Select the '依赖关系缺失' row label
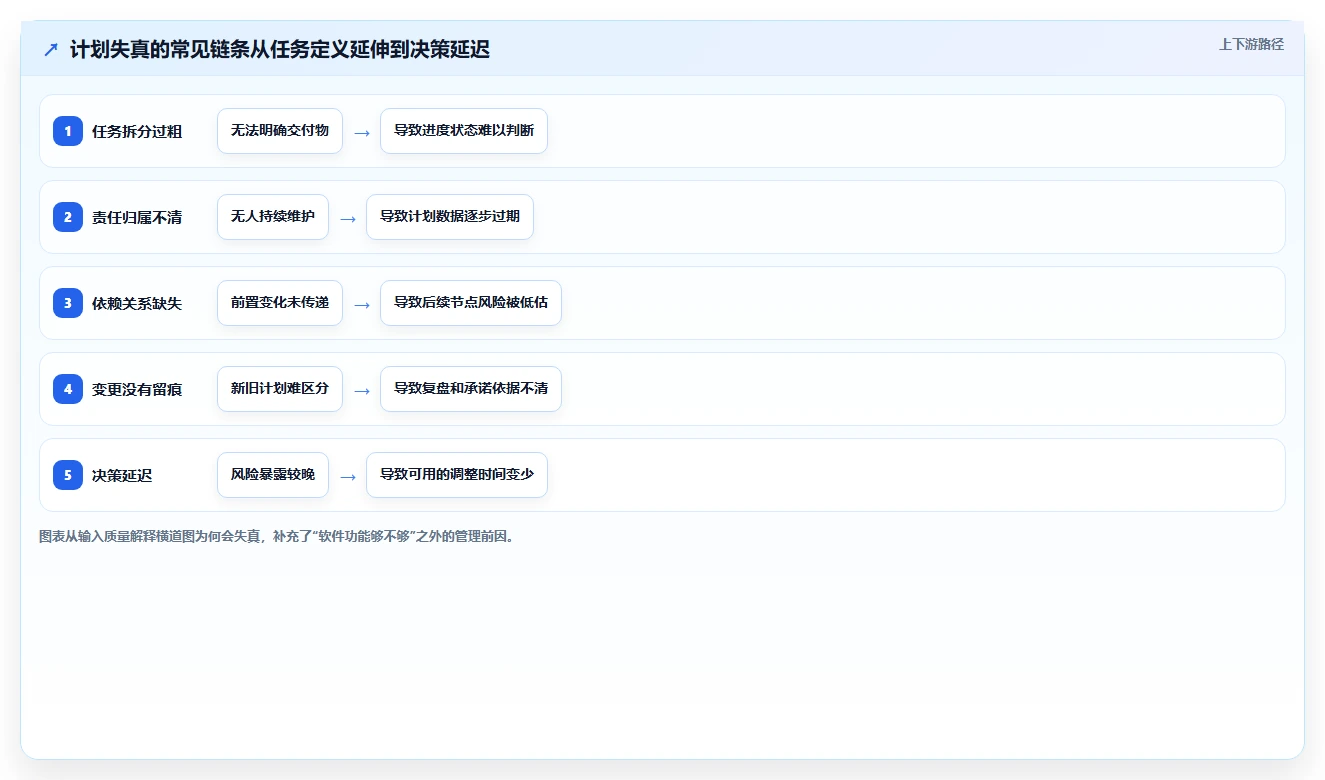Screen dimensions: 1325x780 [x=137, y=303]
